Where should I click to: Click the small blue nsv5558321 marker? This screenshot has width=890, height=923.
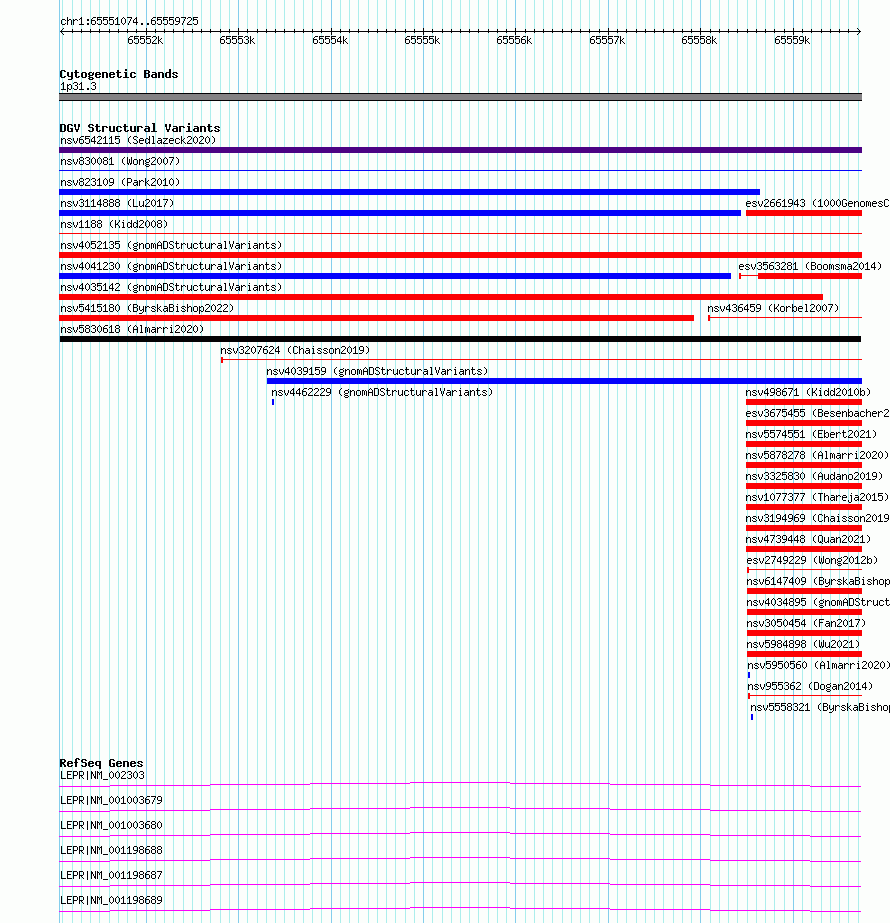point(752,717)
